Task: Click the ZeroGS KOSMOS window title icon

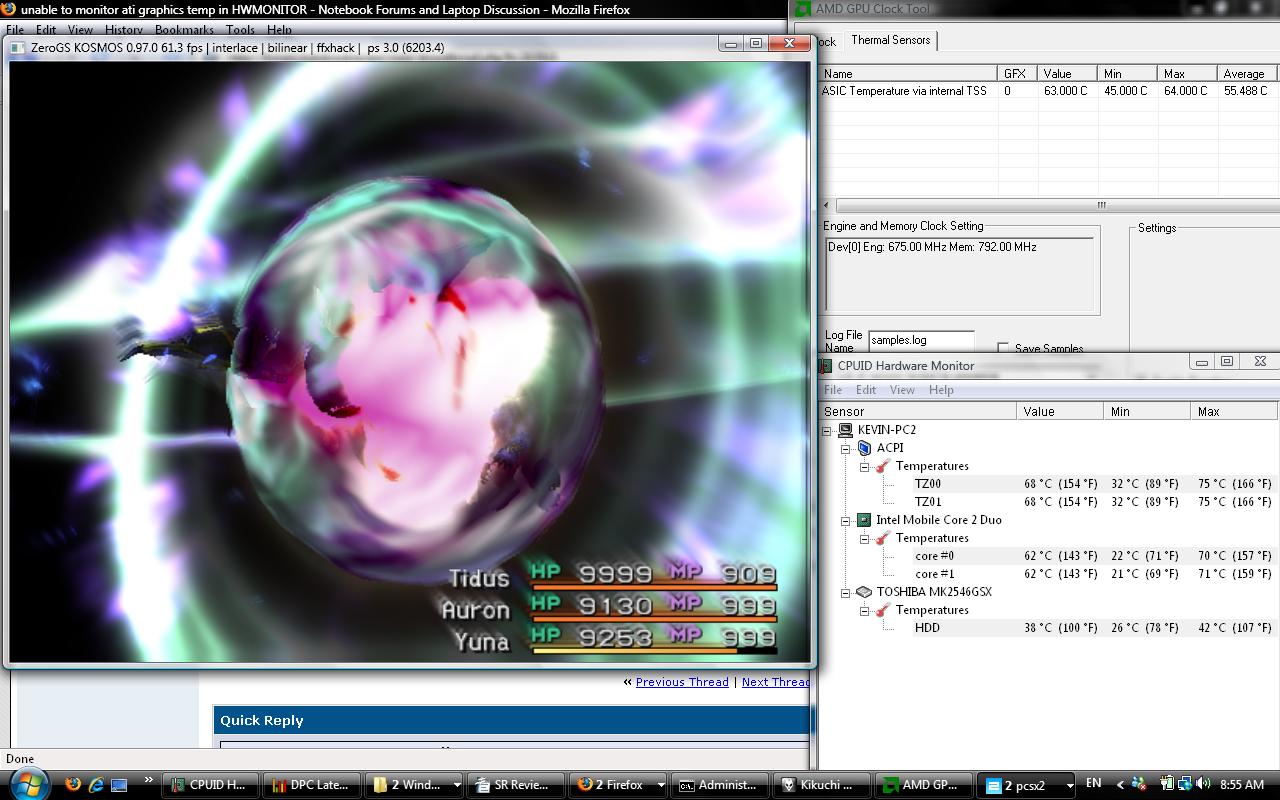Action: click(17, 47)
